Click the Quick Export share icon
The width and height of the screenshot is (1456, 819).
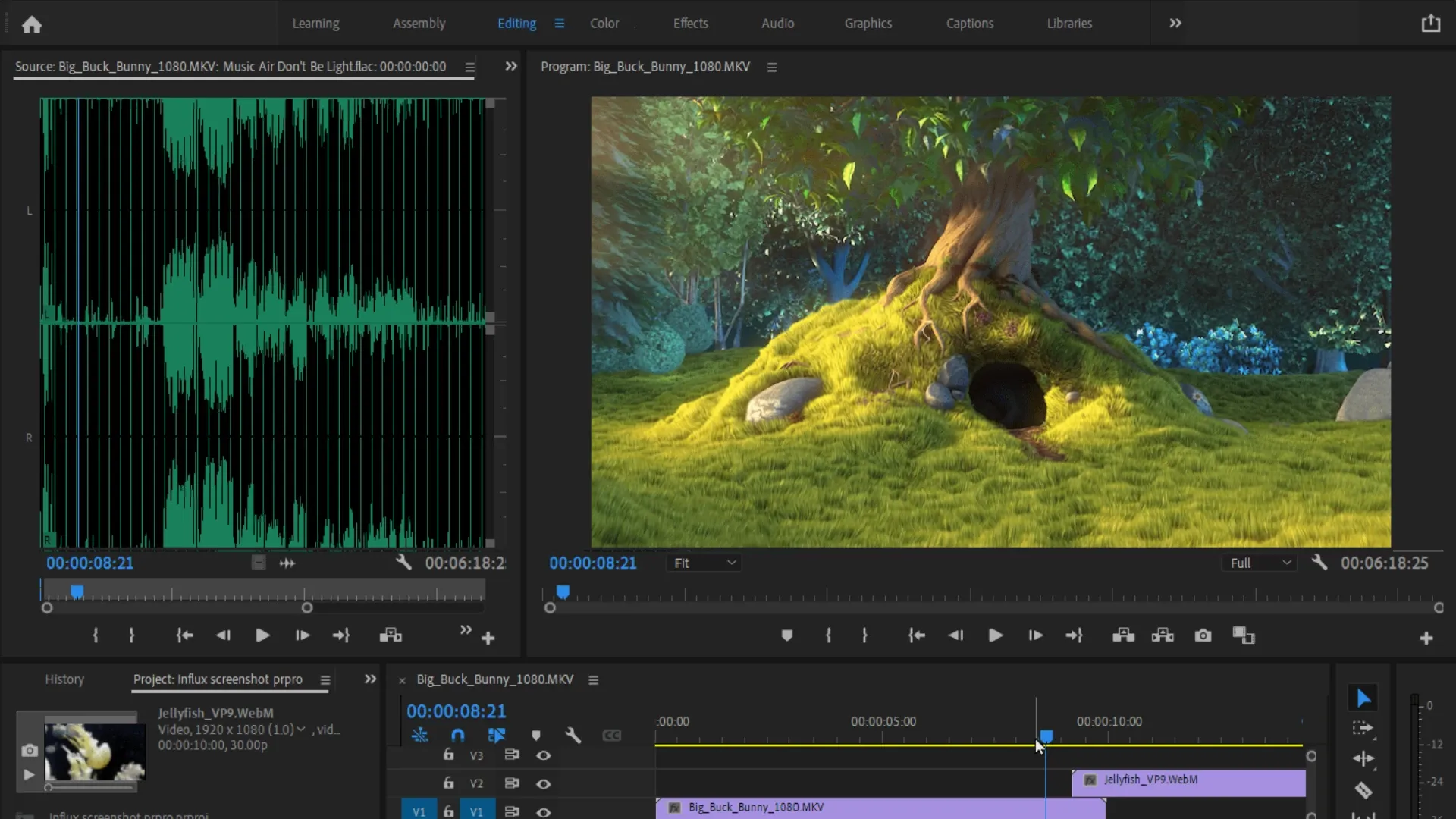[x=1430, y=24]
